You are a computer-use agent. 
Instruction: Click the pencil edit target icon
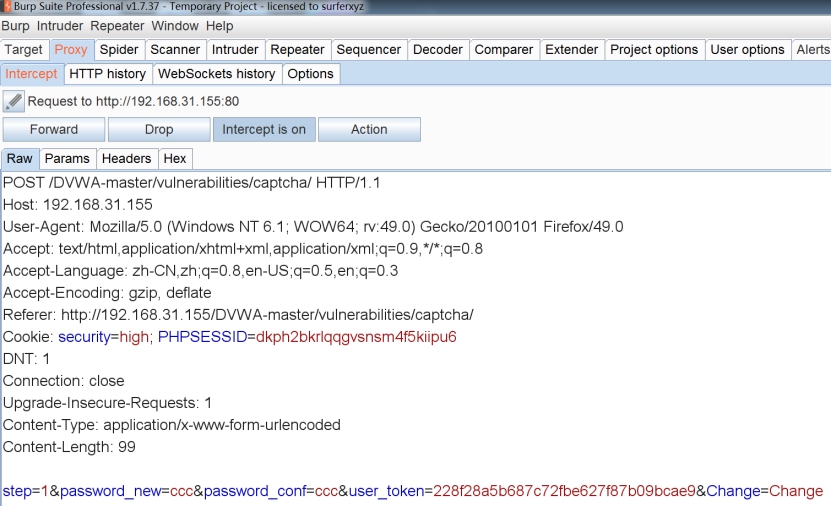click(14, 101)
